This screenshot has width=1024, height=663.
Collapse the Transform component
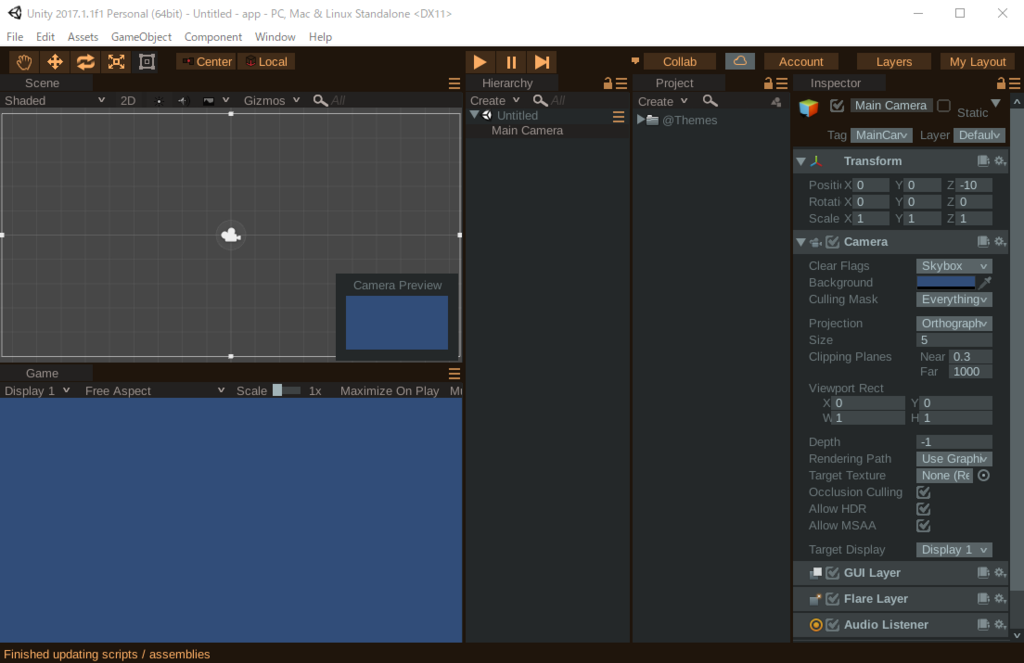coord(801,161)
